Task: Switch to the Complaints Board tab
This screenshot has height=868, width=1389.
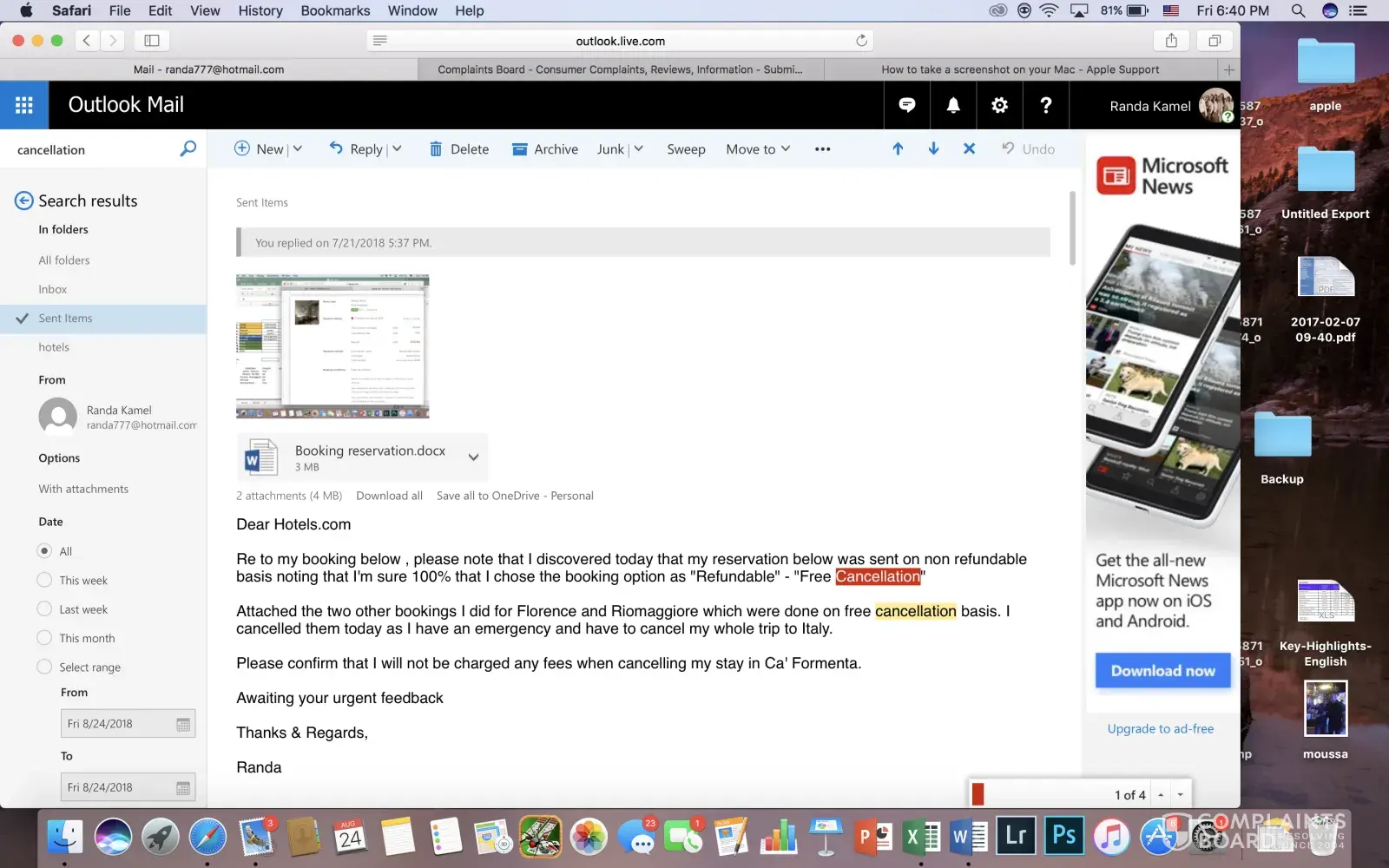Action: (620, 69)
